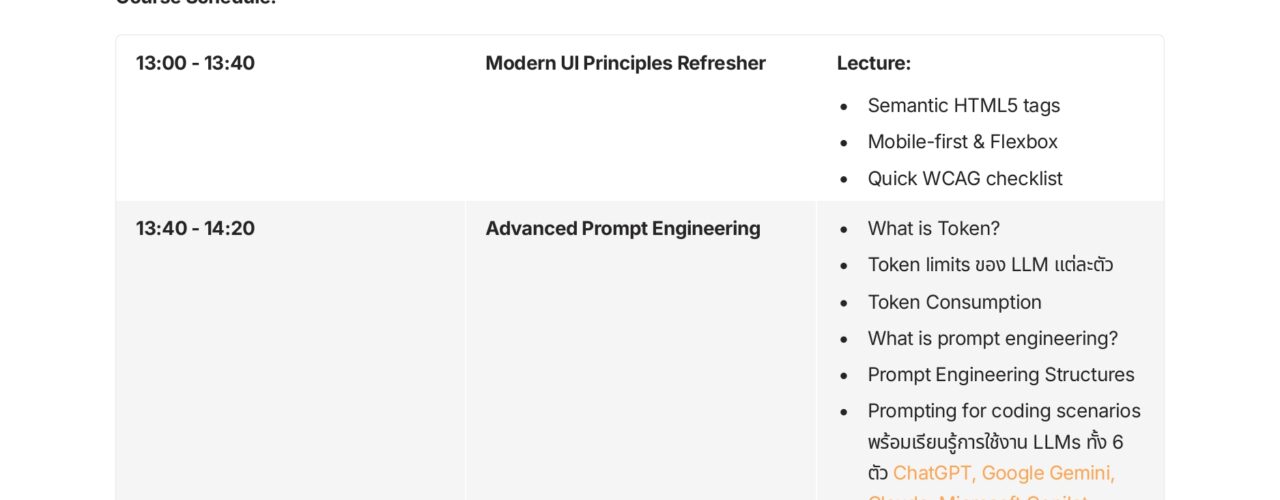Screen dimensions: 1280x500
Task: Click the bullet beside What is Token?
Action: point(844,229)
